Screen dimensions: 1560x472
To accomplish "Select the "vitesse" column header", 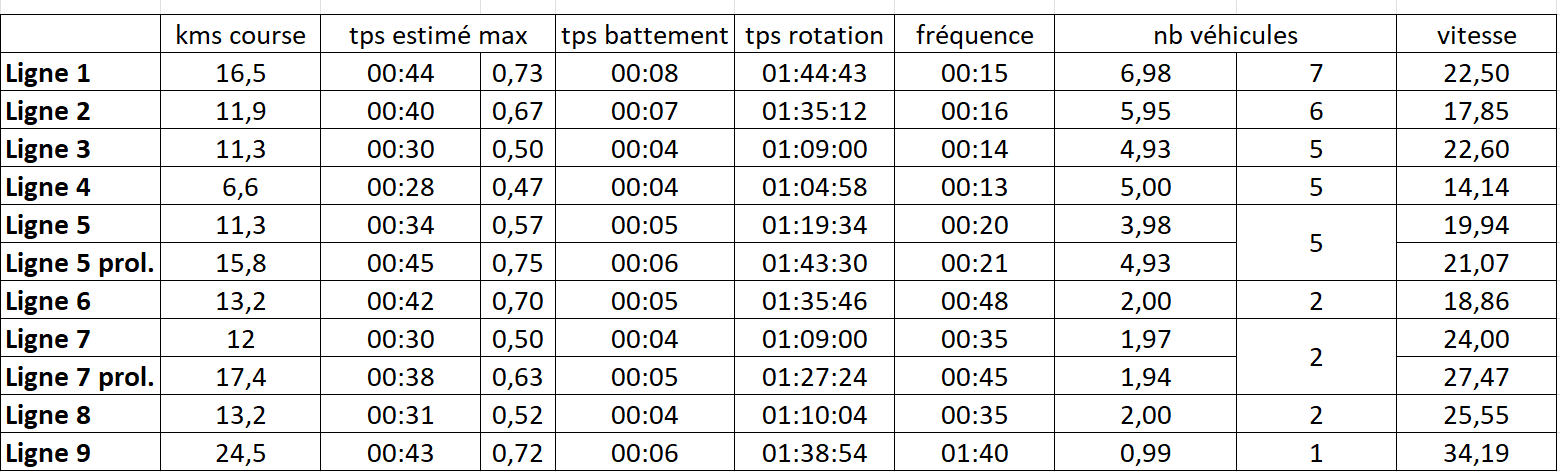I will [x=1476, y=36].
